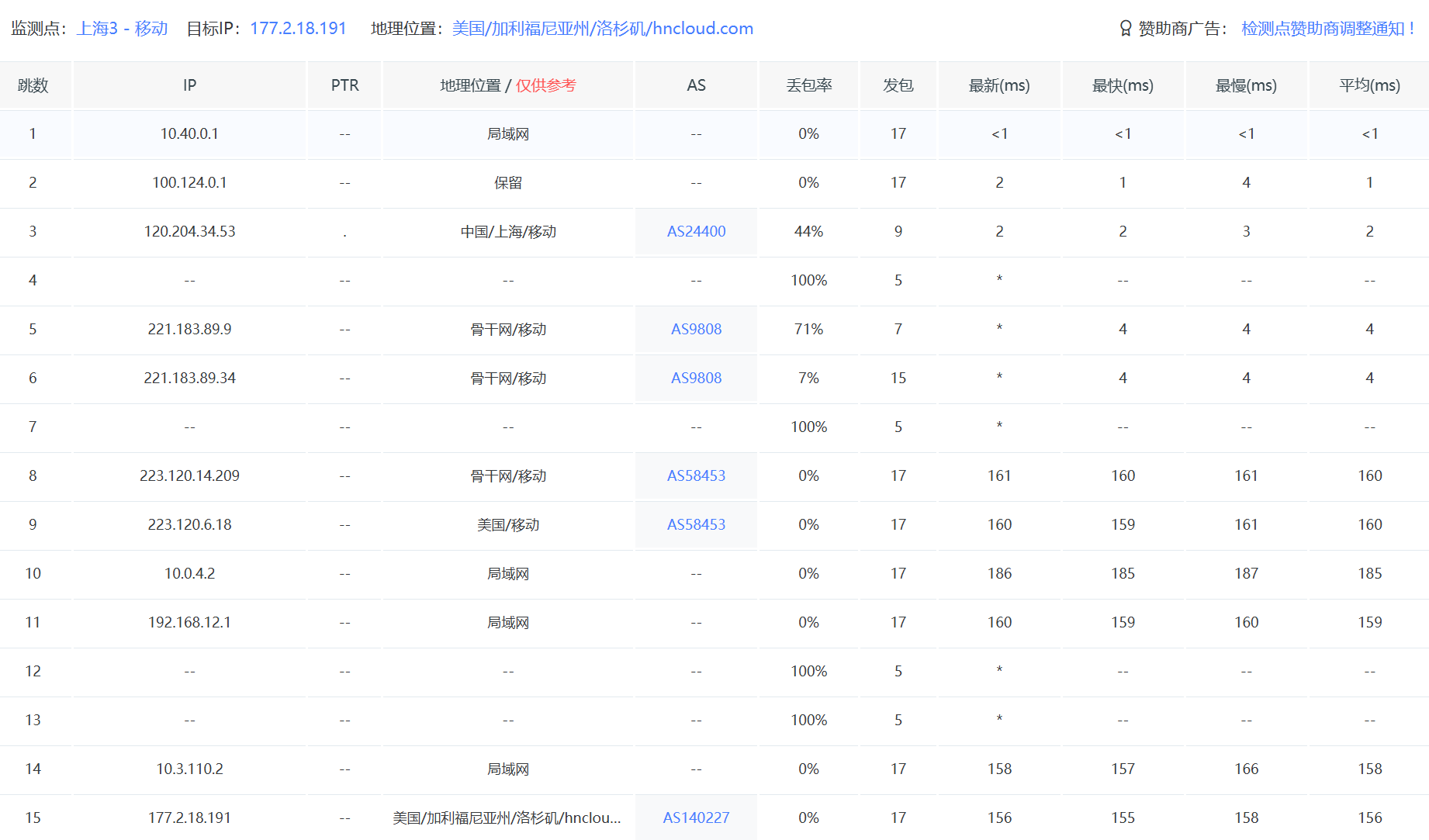Image resolution: width=1429 pixels, height=840 pixels.
Task: Click target IP 177.2.18.191 in header
Action: [298, 29]
